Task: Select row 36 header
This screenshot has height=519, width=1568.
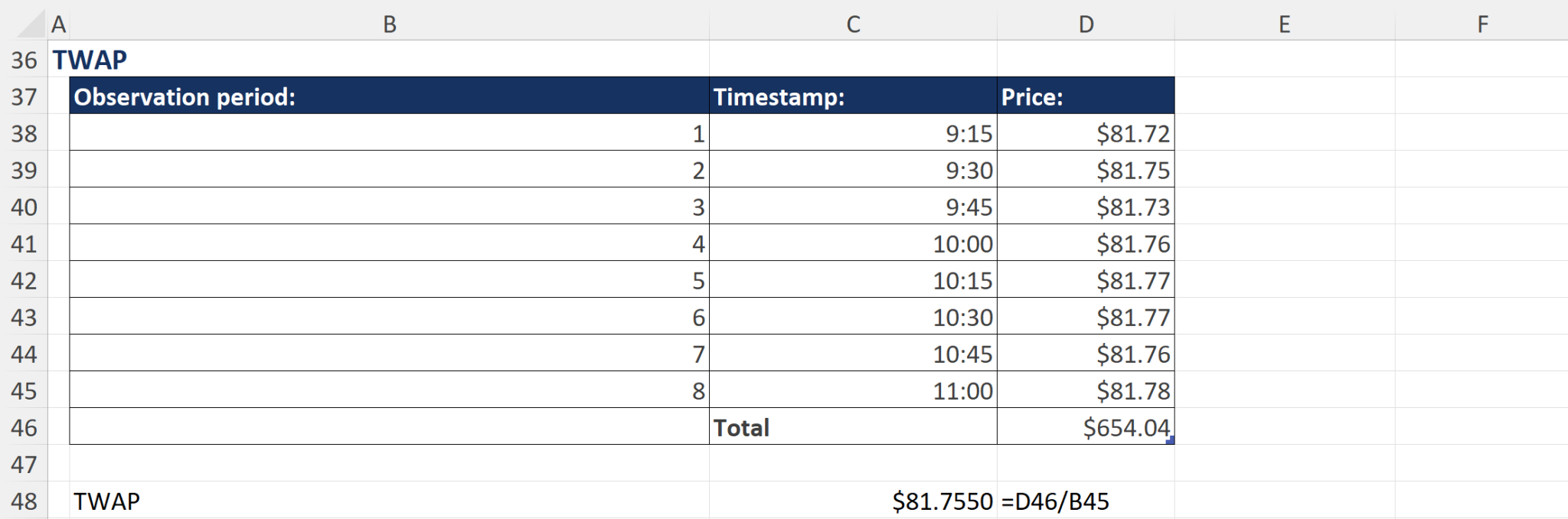Action: (24, 60)
